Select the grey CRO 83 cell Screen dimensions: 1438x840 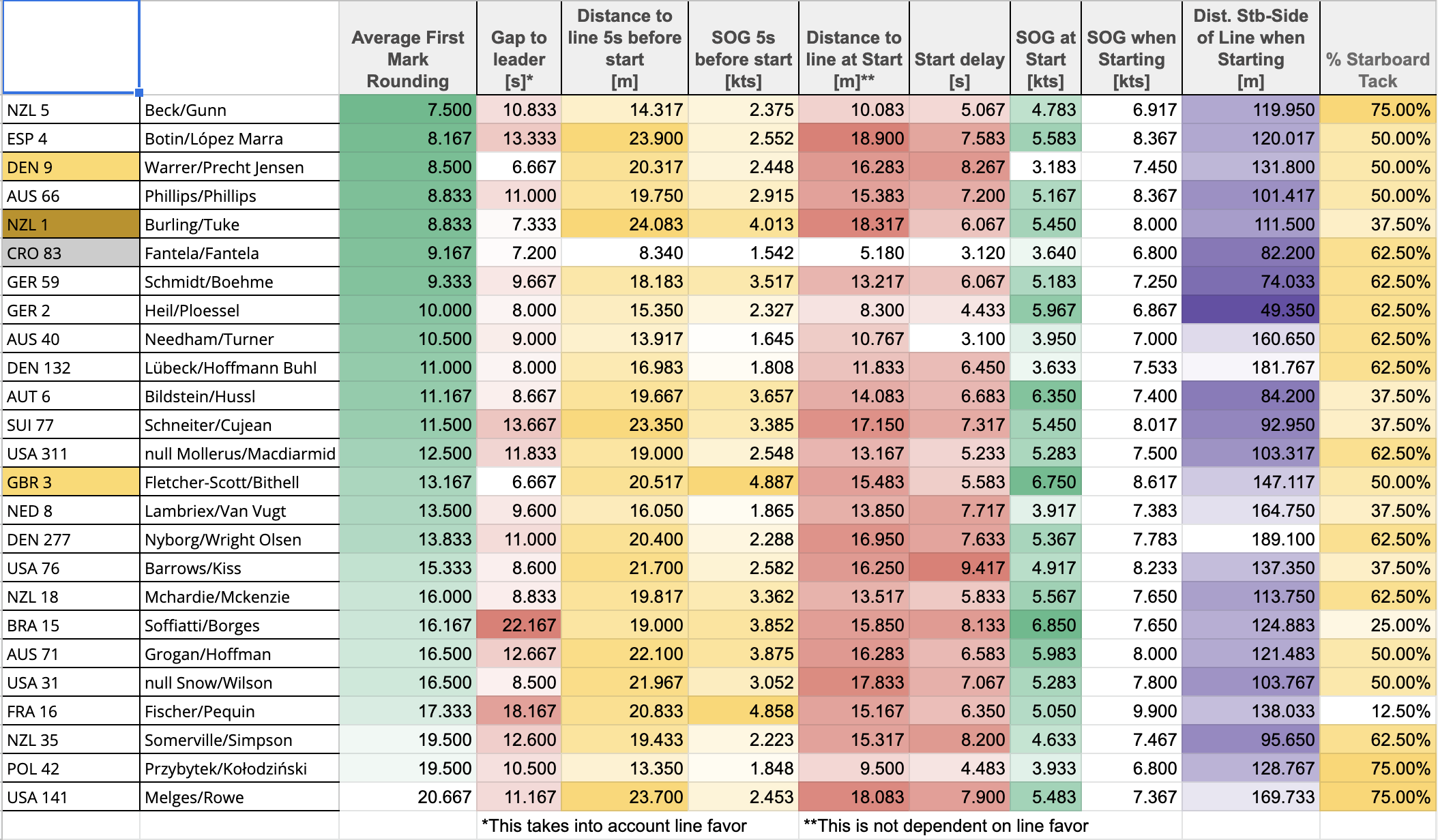[71, 253]
